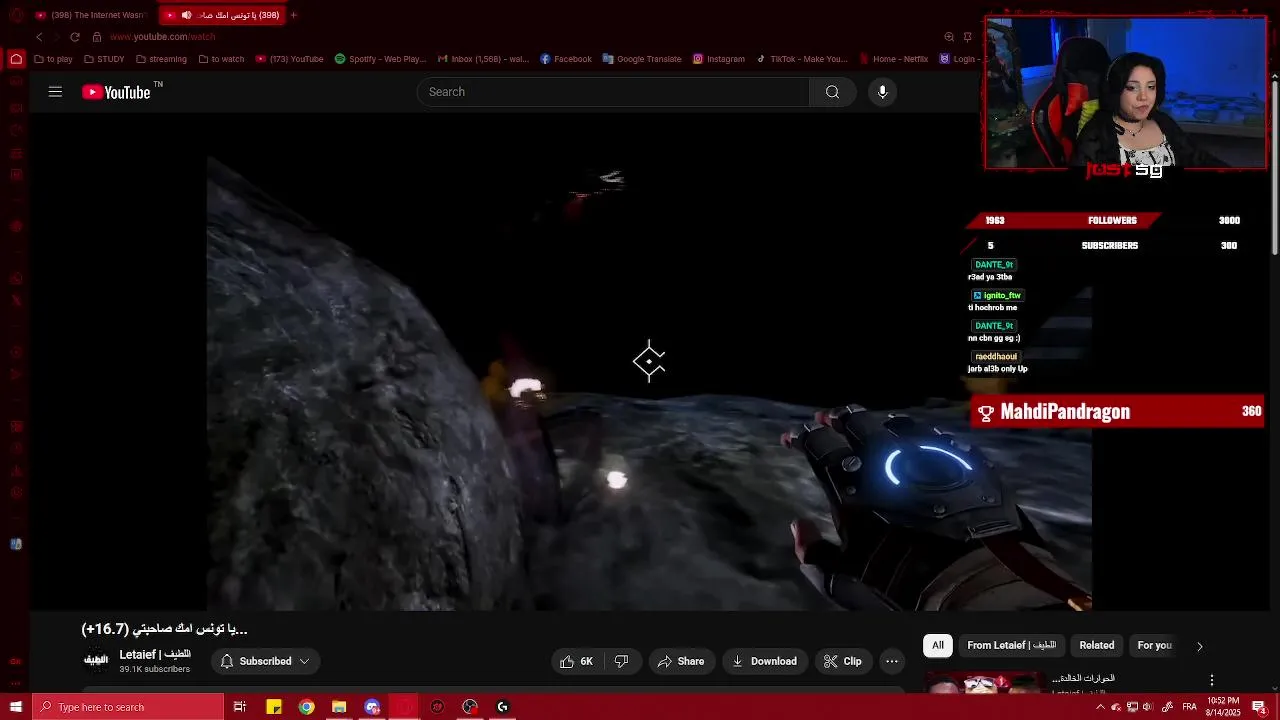The height and width of the screenshot is (720, 1280).
Task: Open the first suggested video thumbnail
Action: point(983,683)
